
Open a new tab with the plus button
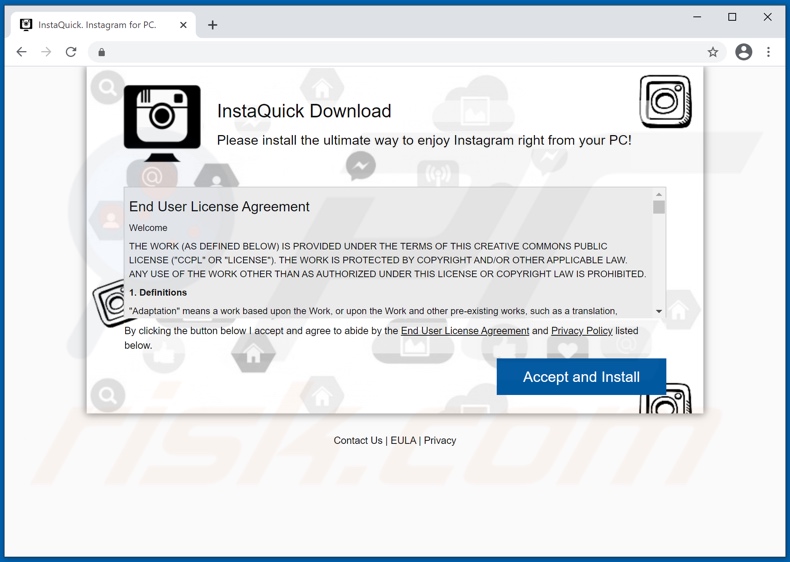pyautogui.click(x=213, y=25)
